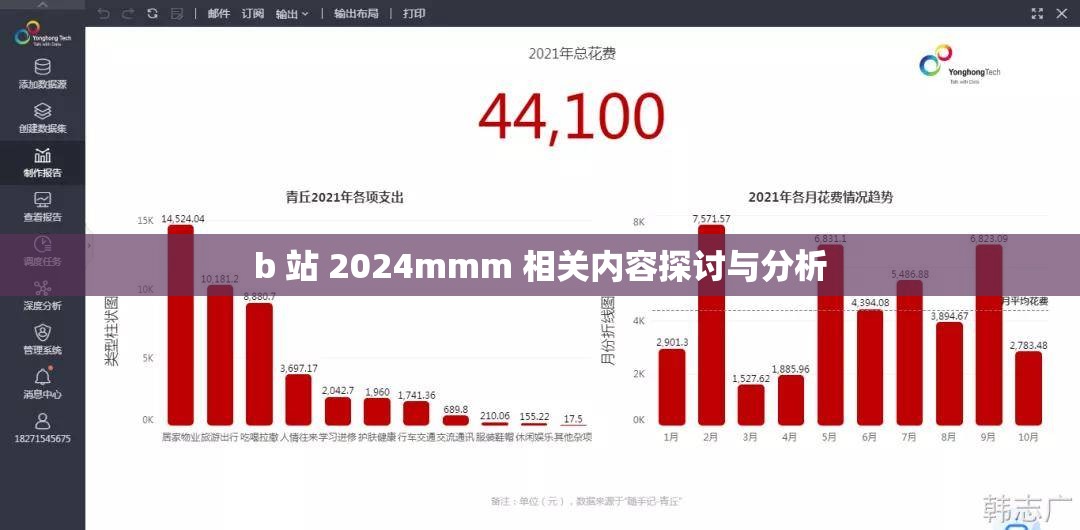Click the 备注 footnote text
This screenshot has width=1080, height=530.
point(588,502)
